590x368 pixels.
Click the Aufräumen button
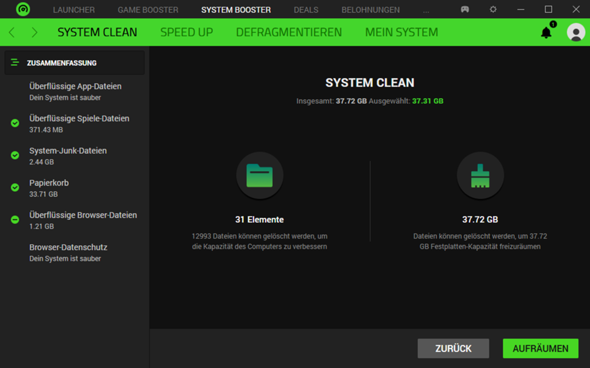pyautogui.click(x=540, y=348)
